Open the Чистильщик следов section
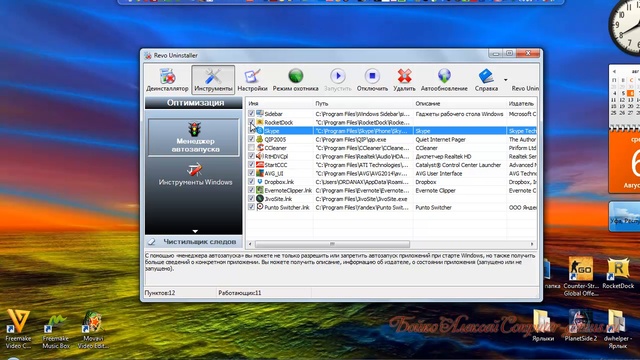640x360 pixels. pyautogui.click(x=193, y=242)
